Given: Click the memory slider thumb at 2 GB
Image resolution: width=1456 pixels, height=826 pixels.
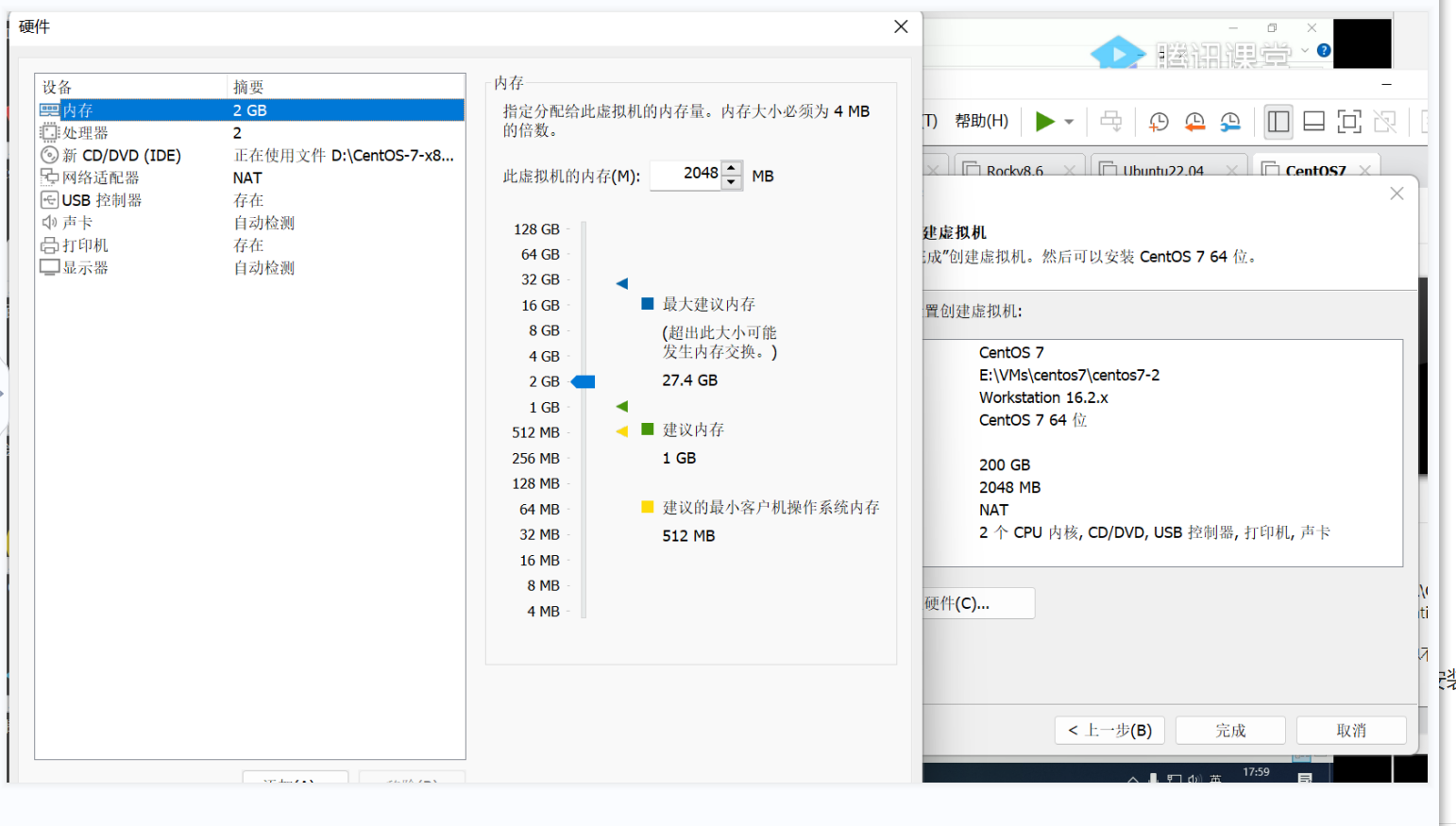Looking at the screenshot, I should tap(584, 381).
